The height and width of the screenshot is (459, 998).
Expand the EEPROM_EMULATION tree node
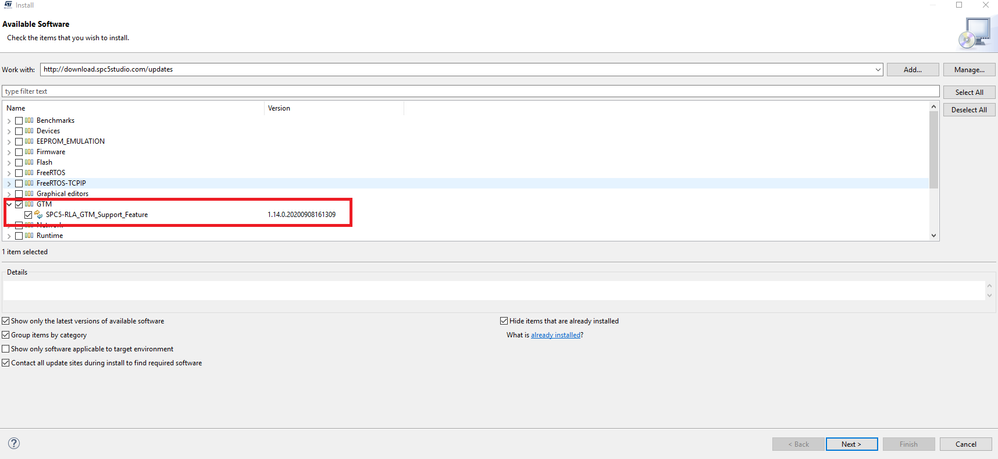pyautogui.click(x=8, y=141)
